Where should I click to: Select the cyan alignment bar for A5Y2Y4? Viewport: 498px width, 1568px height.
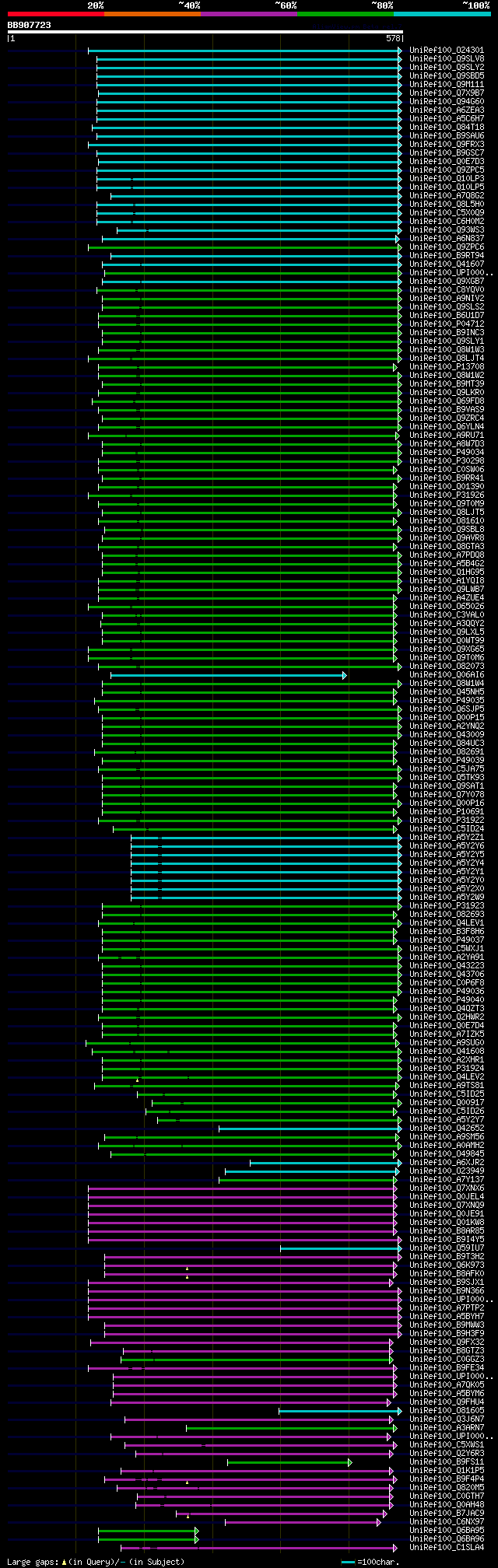point(266,863)
